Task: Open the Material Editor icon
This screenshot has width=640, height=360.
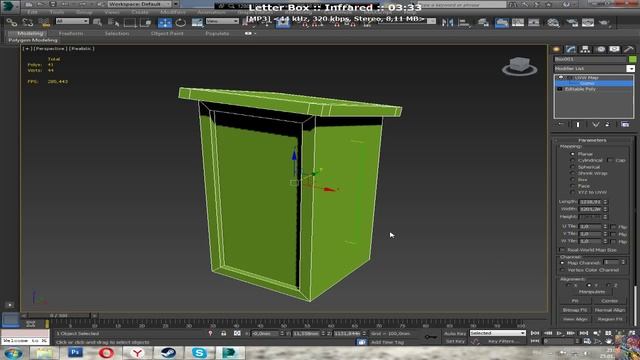Action: tap(553, 22)
